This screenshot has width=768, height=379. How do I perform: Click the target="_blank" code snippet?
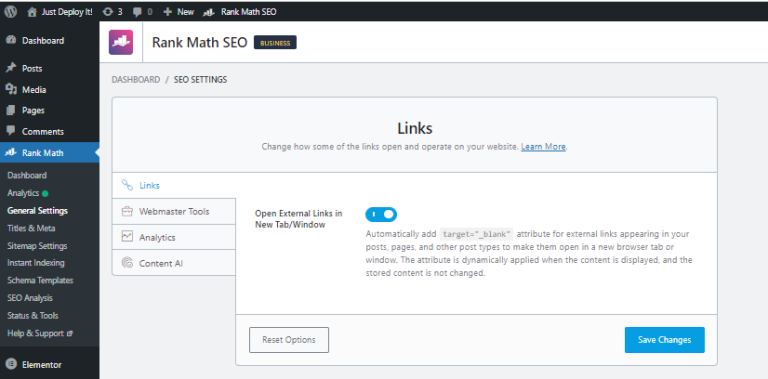pyautogui.click(x=477, y=234)
